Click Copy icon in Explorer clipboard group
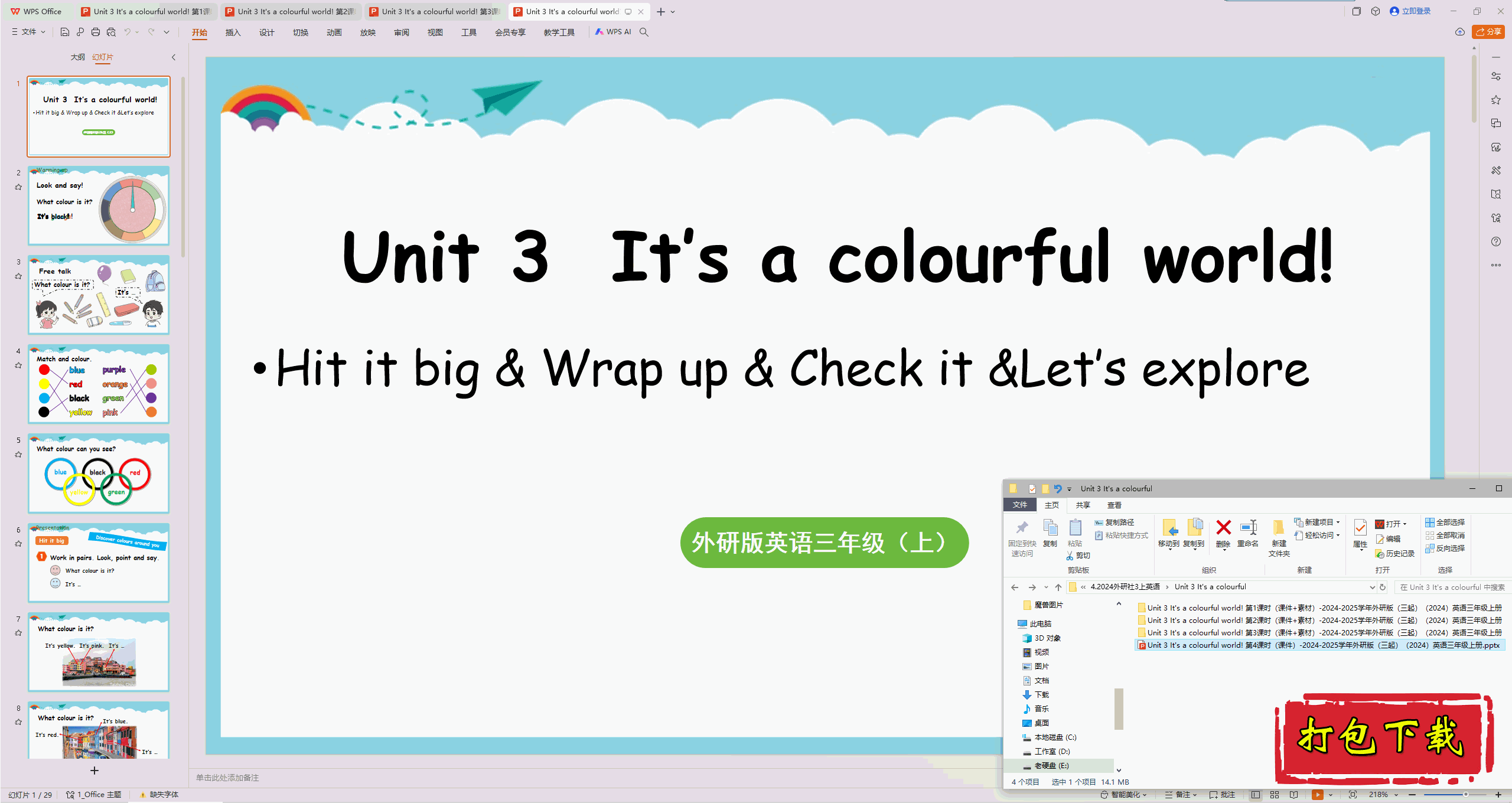 click(x=1050, y=533)
